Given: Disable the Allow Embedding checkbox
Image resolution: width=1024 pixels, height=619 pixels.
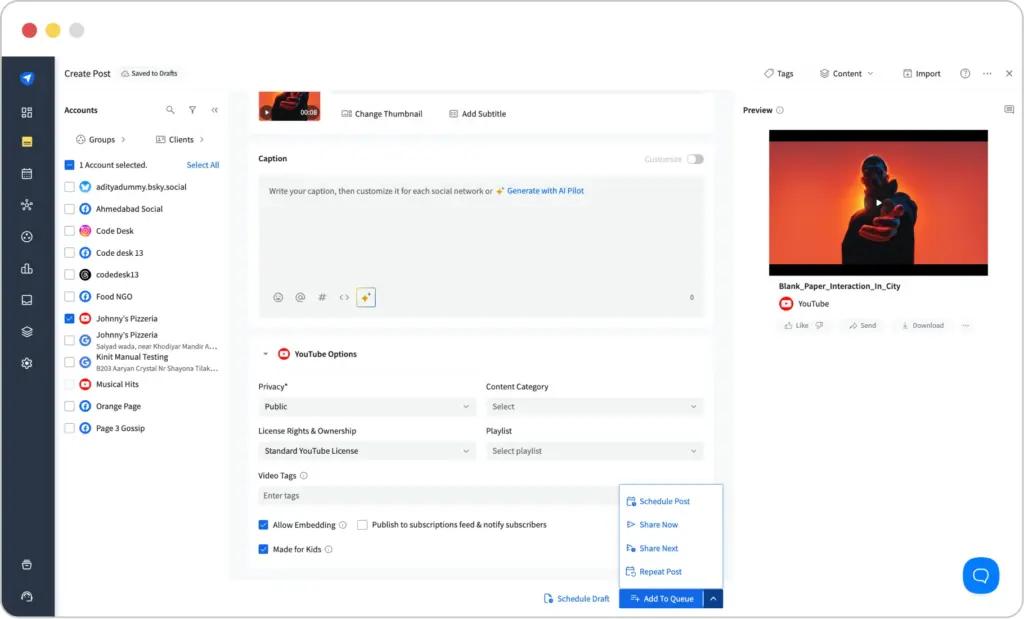Looking at the screenshot, I should 262,524.
